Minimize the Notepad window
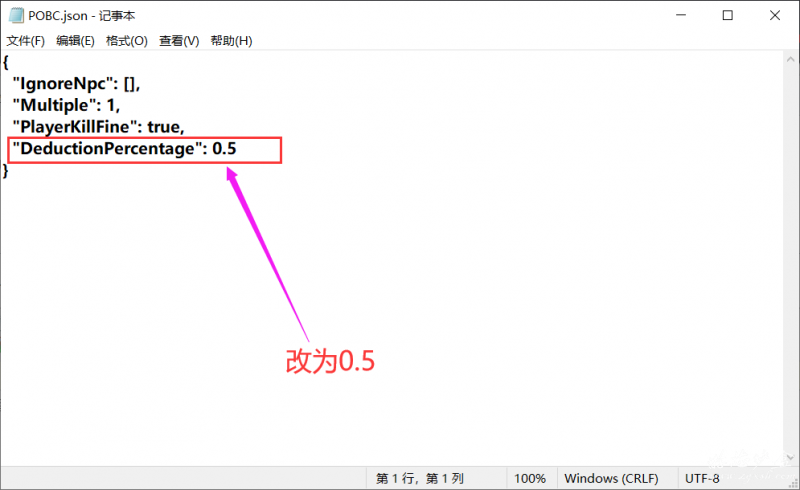Image resolution: width=800 pixels, height=490 pixels. click(682, 16)
